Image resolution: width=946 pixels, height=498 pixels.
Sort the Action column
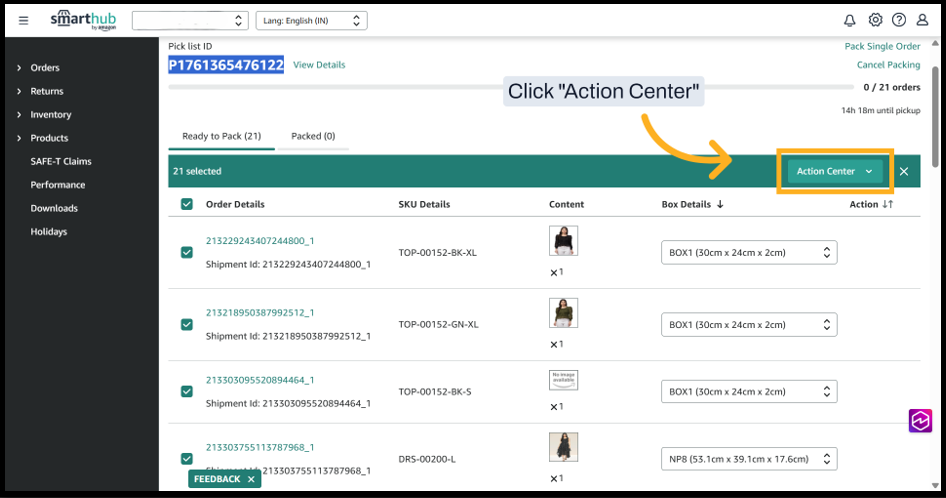tap(886, 204)
